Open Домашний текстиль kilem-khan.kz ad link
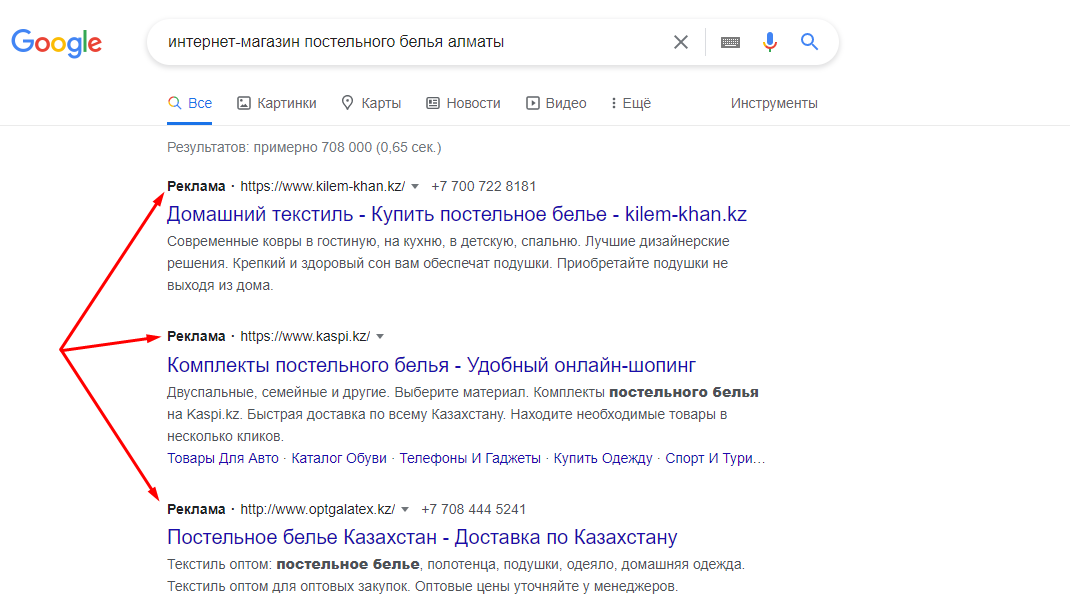The image size is (1070, 614). pos(457,214)
